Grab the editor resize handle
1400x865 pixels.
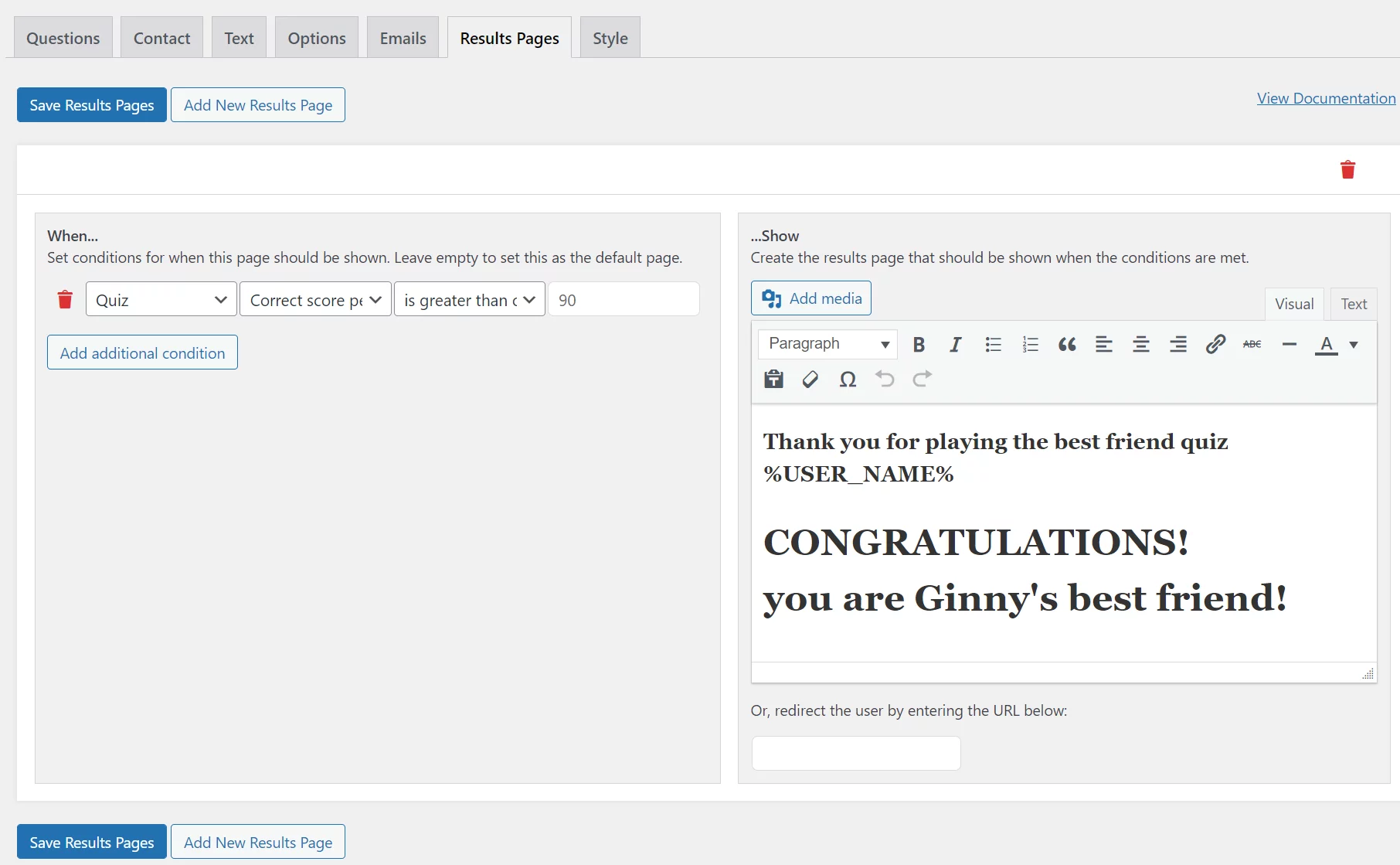[1368, 673]
